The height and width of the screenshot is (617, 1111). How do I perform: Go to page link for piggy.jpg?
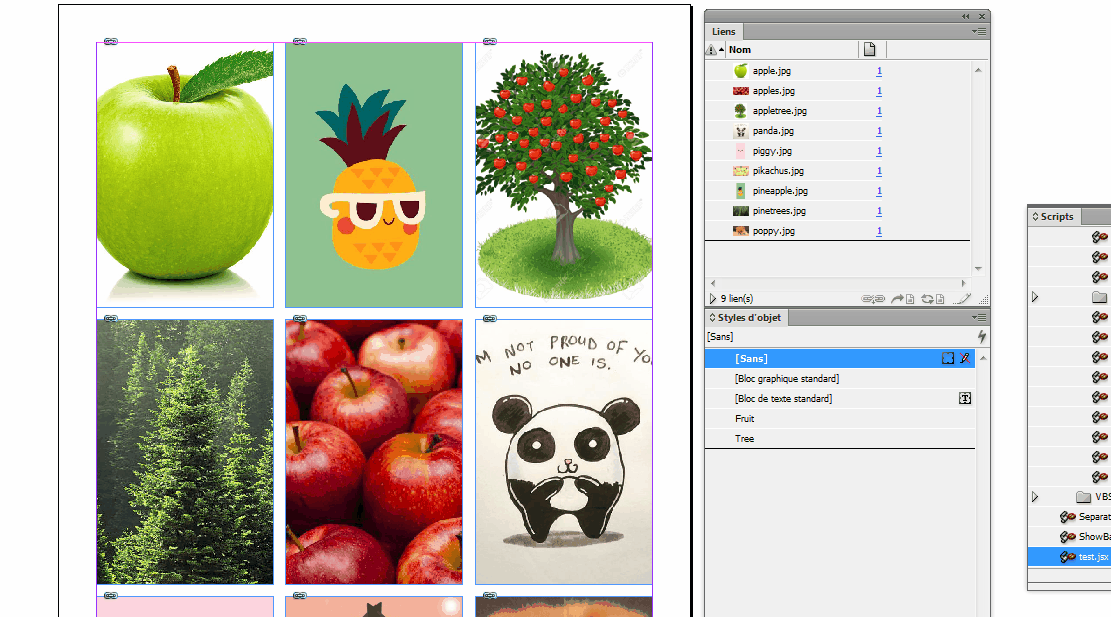879,151
